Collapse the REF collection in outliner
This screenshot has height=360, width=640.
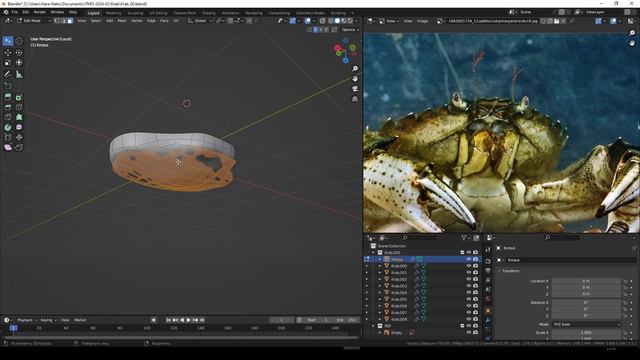point(373,326)
